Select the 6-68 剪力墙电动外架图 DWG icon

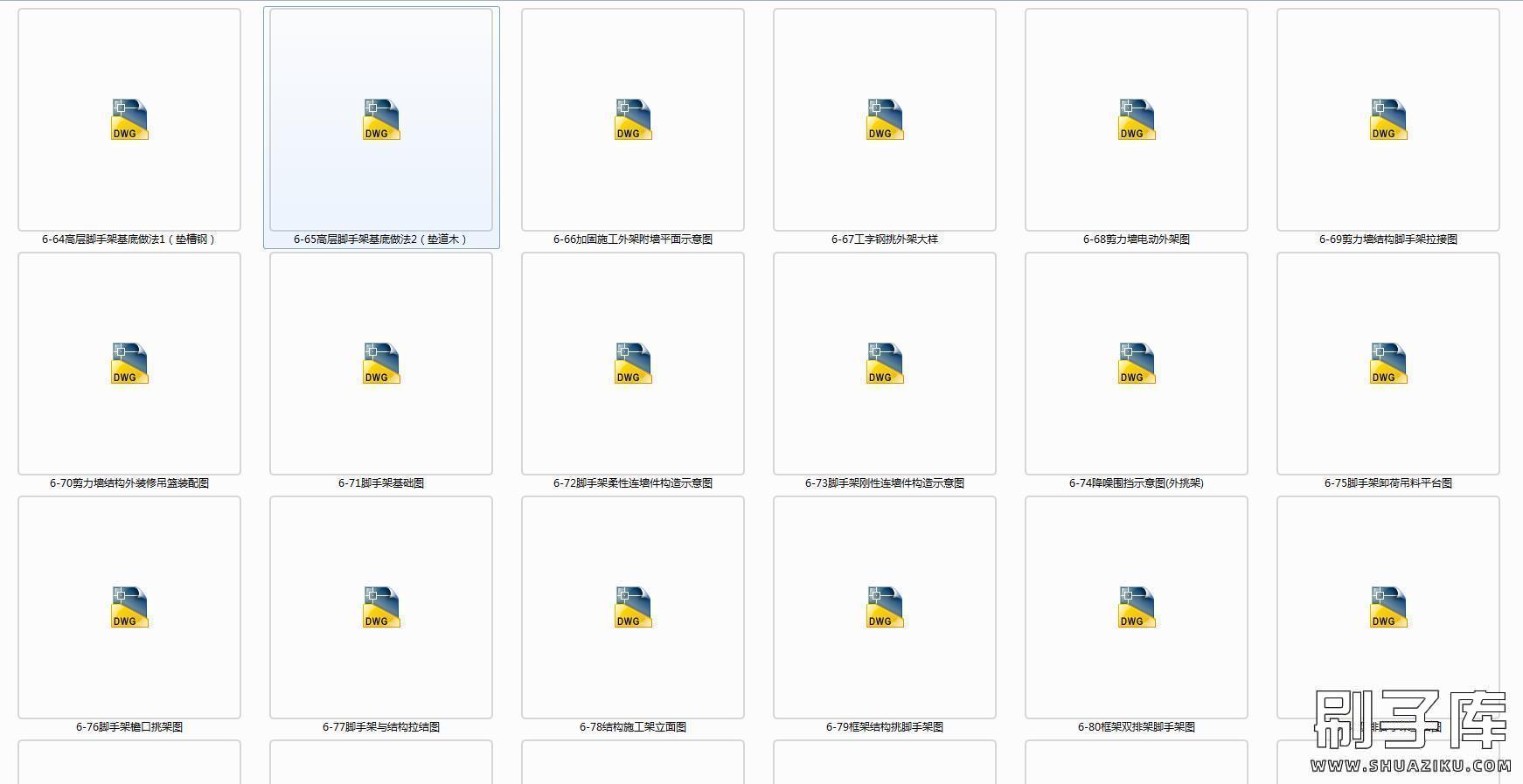coord(1137,120)
